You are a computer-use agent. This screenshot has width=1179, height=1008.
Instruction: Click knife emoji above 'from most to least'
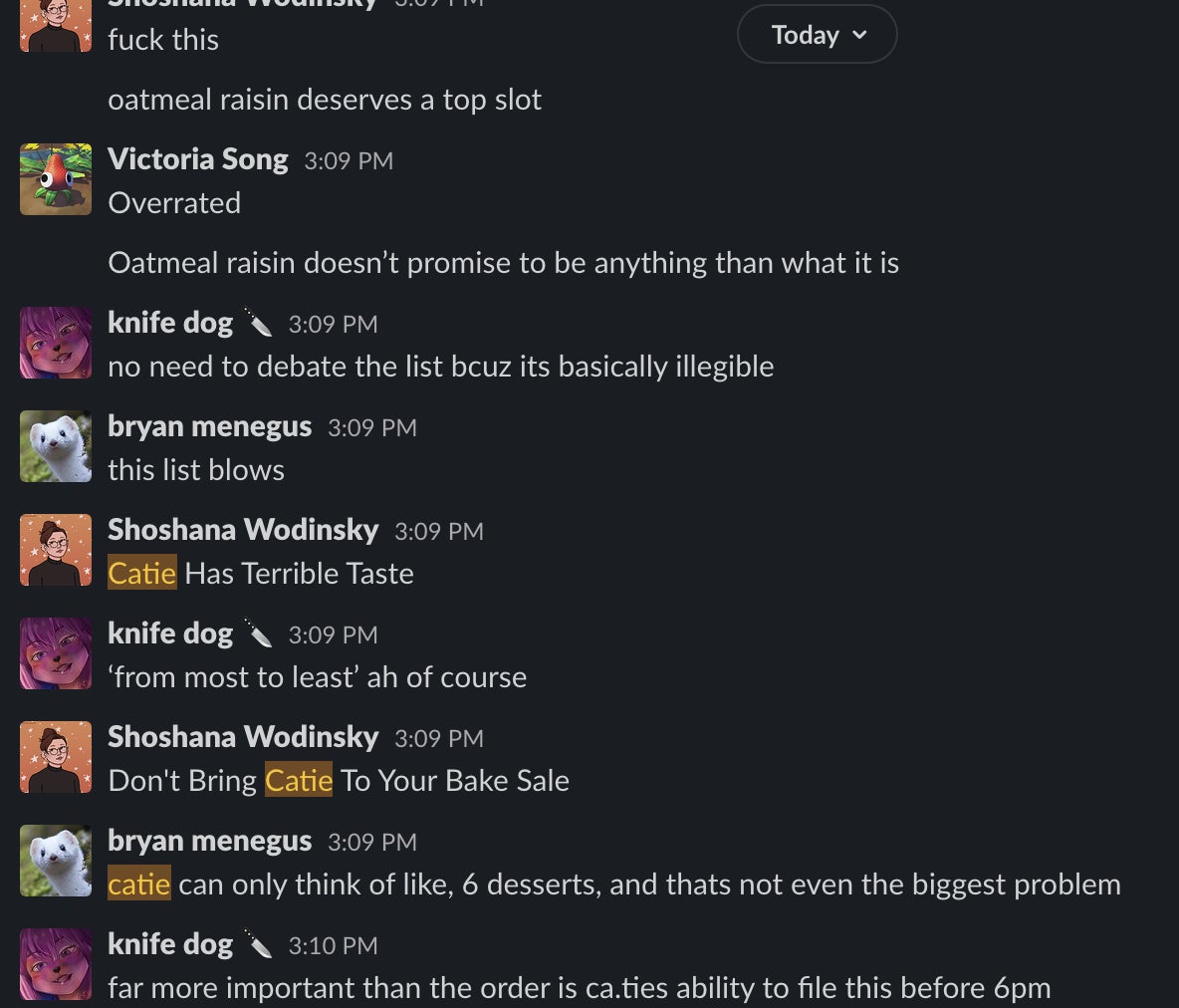point(259,634)
